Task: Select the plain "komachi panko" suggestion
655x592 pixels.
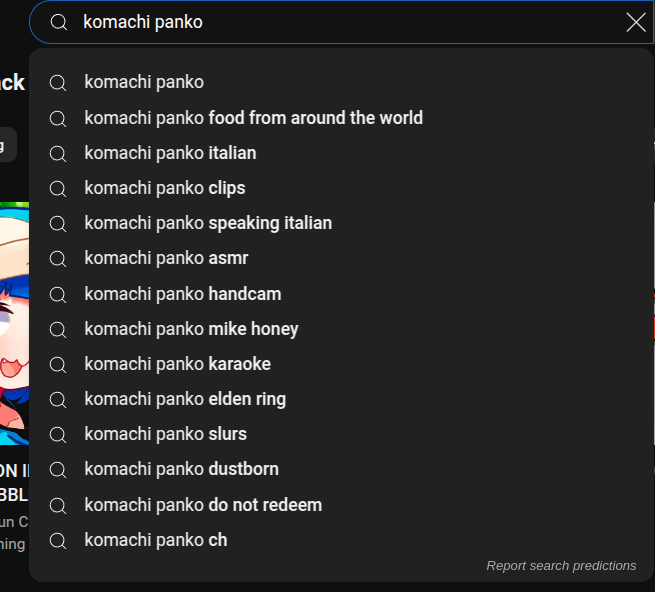Action: (x=144, y=82)
